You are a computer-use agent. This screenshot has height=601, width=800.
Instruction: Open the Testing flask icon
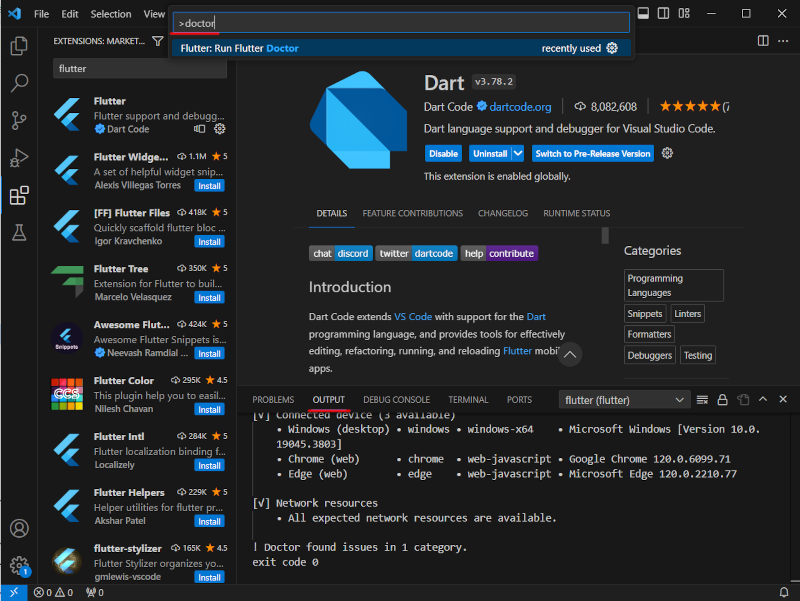[x=19, y=233]
